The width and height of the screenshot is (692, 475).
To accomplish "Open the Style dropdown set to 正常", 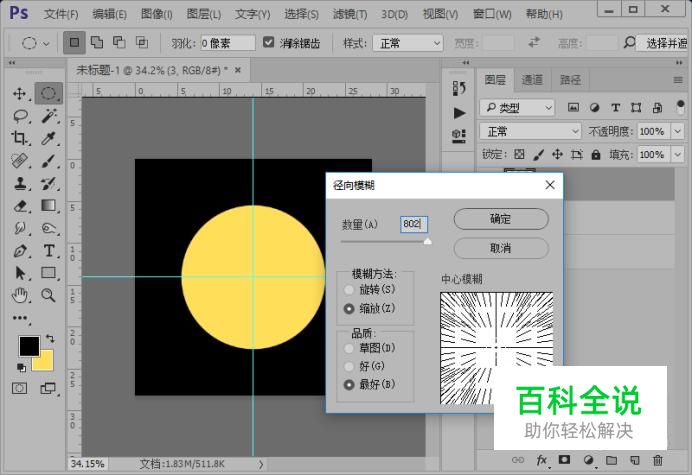I will pos(408,43).
